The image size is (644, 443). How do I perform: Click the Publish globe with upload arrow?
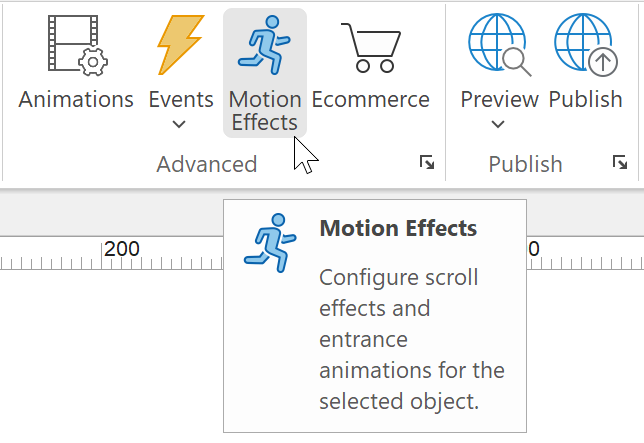(x=586, y=45)
